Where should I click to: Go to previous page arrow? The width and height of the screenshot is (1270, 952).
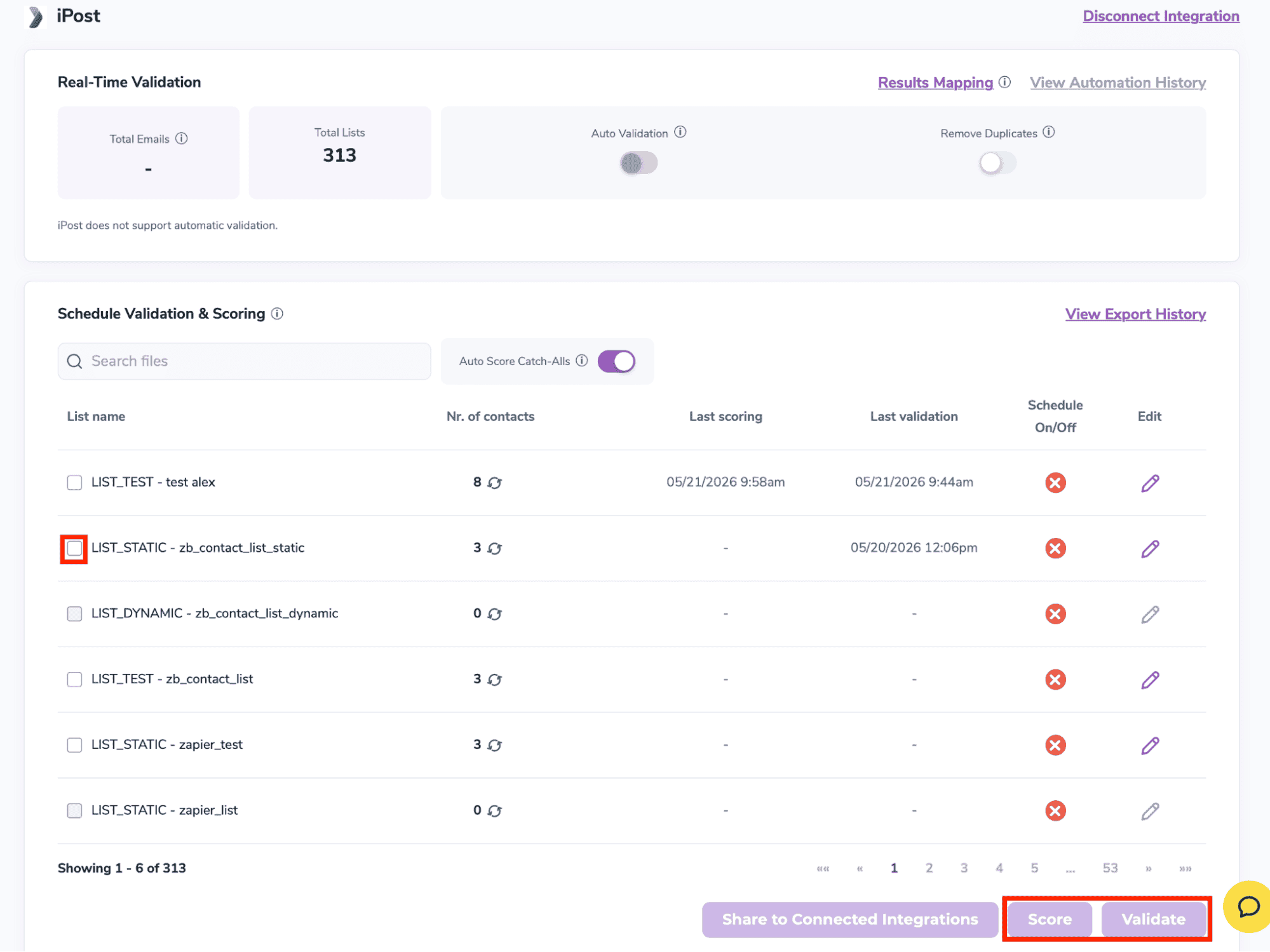pos(860,869)
